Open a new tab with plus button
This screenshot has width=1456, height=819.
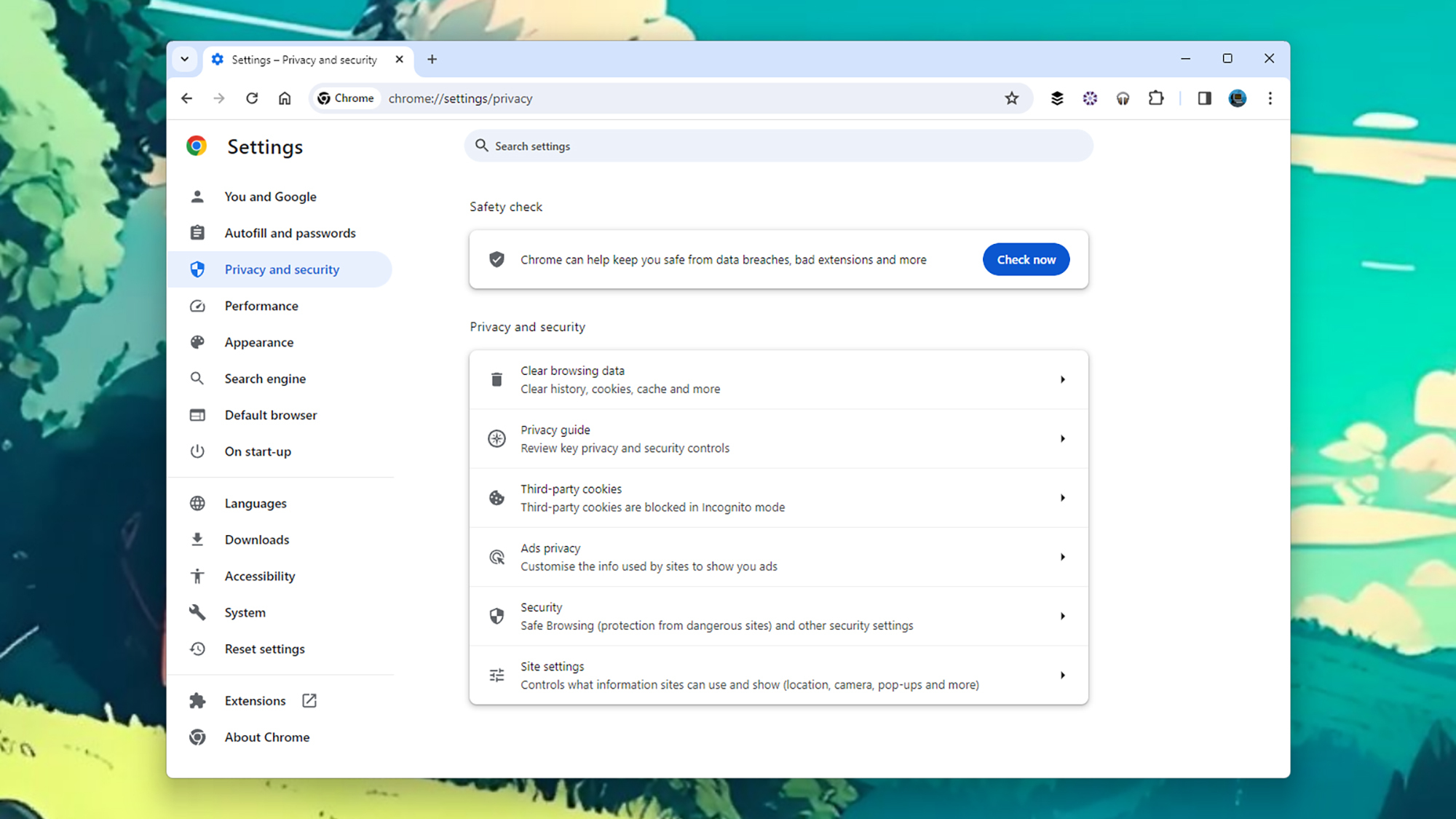click(432, 60)
